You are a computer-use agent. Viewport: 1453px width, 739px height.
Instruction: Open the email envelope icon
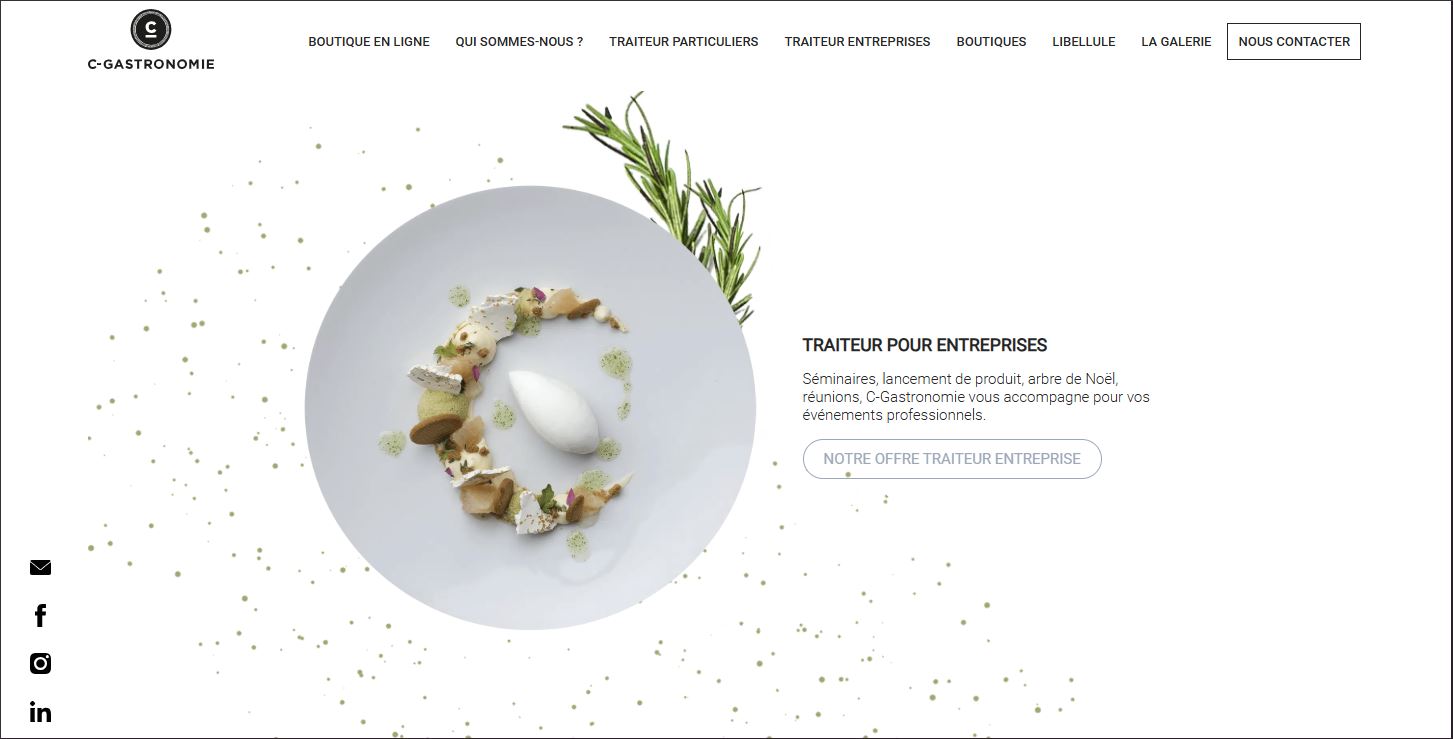click(40, 568)
